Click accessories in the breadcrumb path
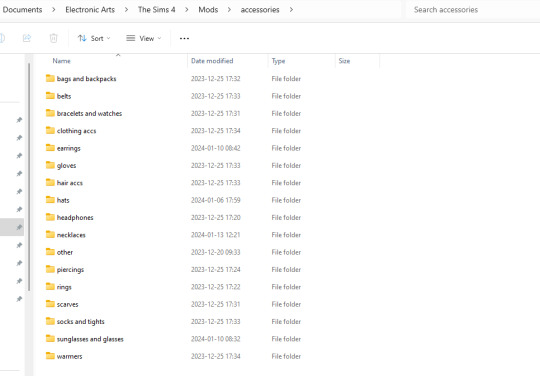 [260, 10]
